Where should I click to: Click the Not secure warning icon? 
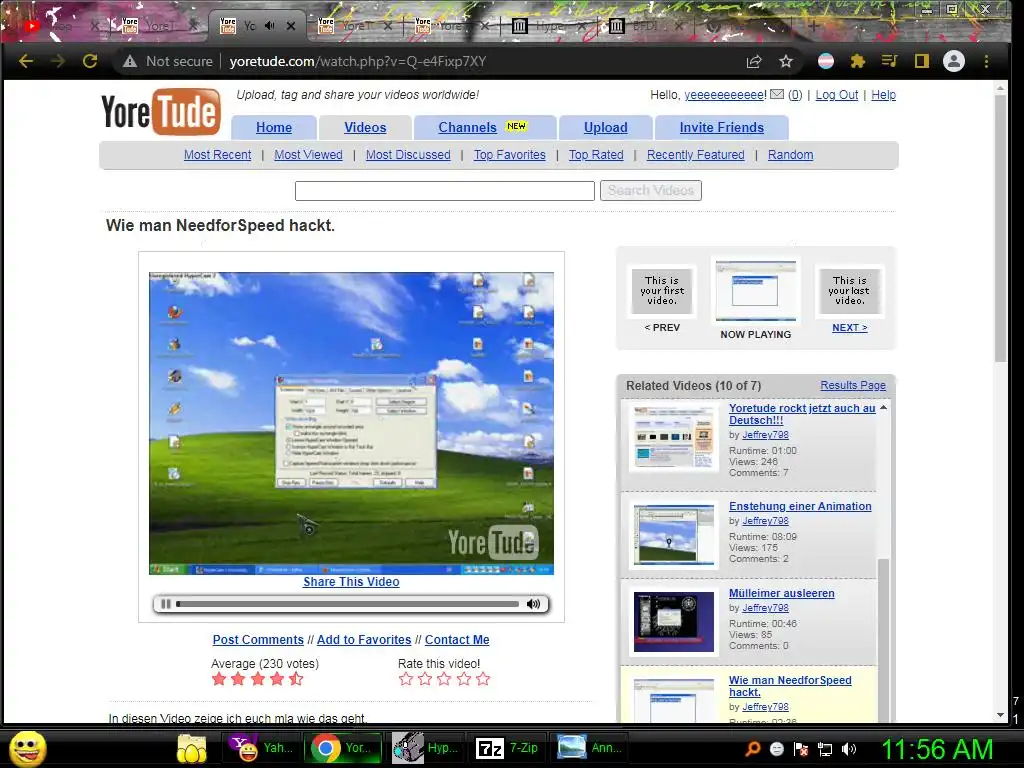(130, 61)
